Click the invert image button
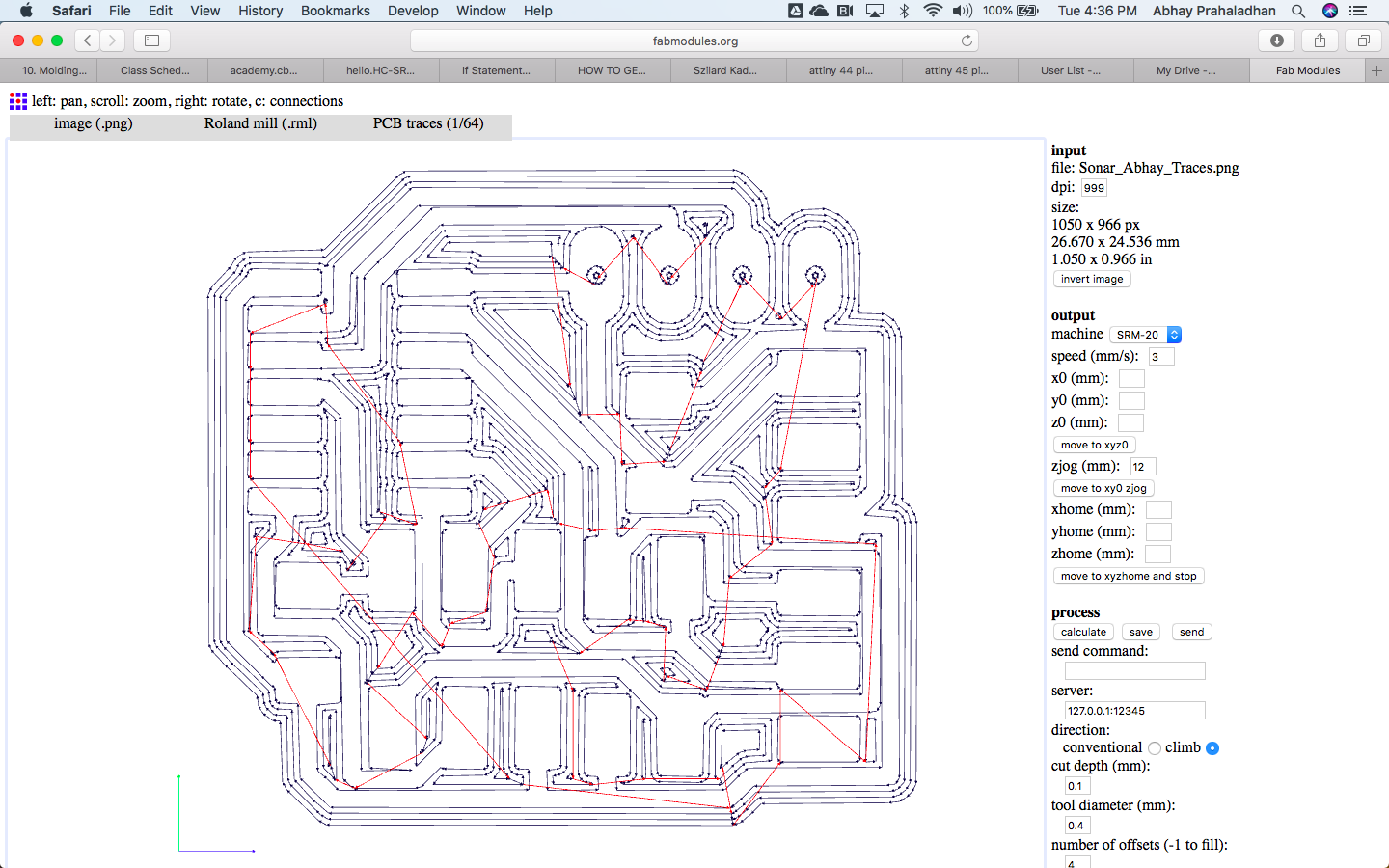The image size is (1389, 868). coord(1091,279)
